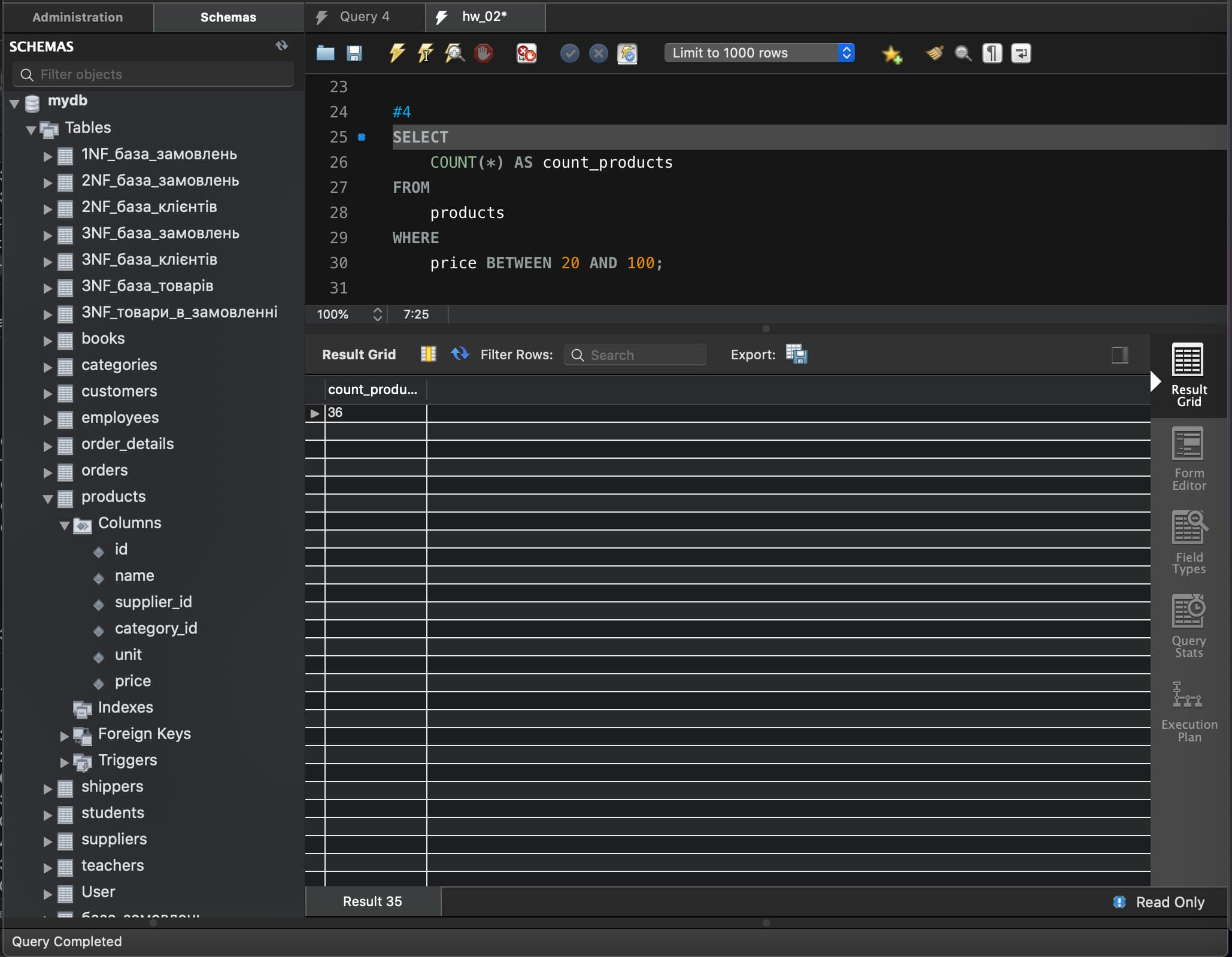Image resolution: width=1232 pixels, height=957 pixels.
Task: Open SQL script file folder icon
Action: 325,53
